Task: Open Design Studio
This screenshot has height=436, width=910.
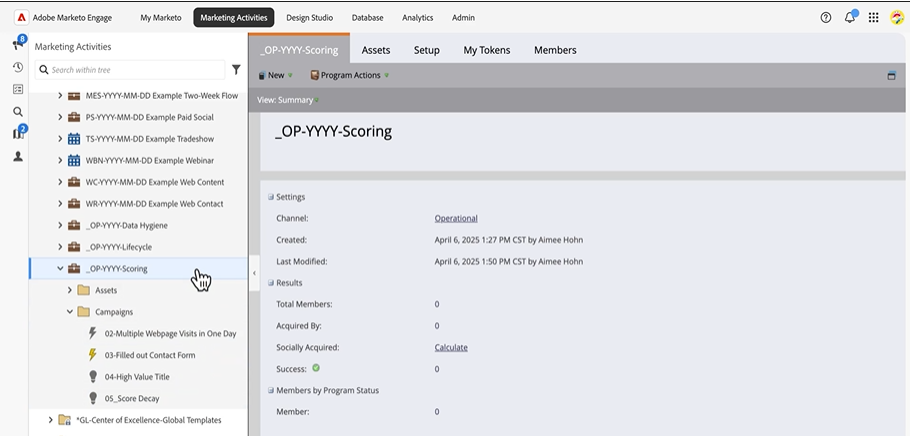Action: [309, 17]
